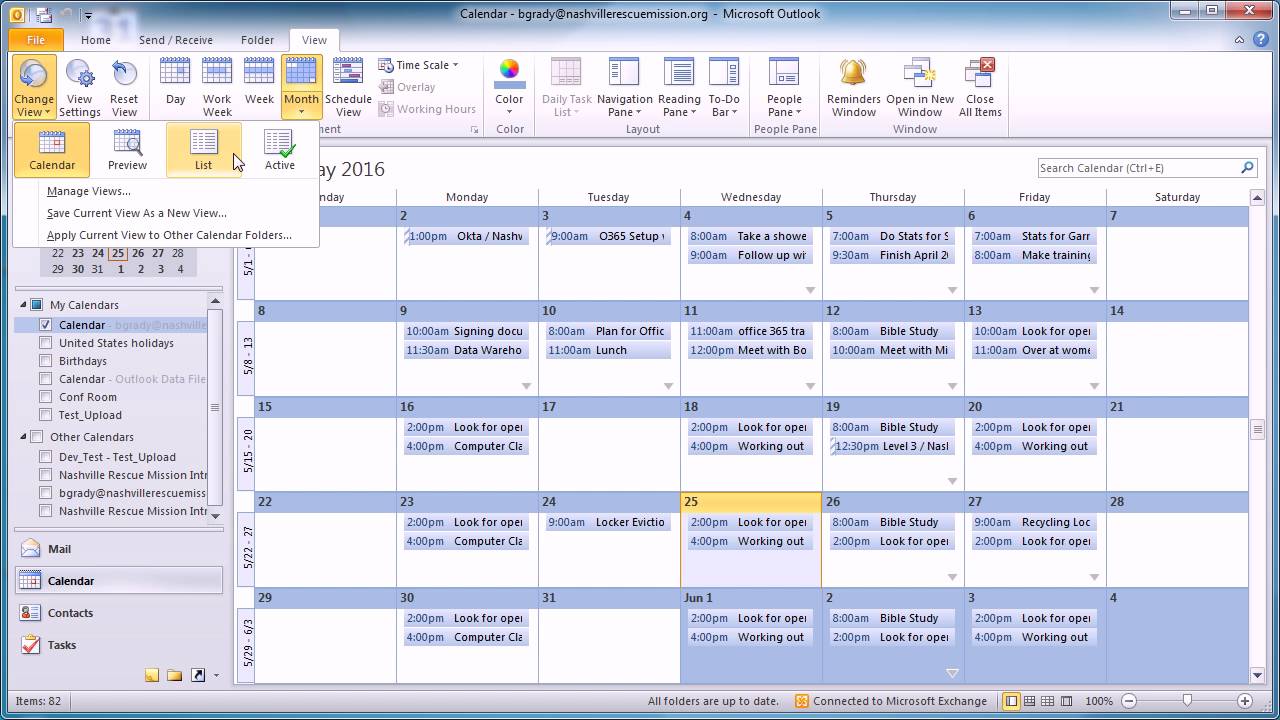Image resolution: width=1280 pixels, height=720 pixels.
Task: Select date 25 in mini calendar
Action: pos(118,253)
